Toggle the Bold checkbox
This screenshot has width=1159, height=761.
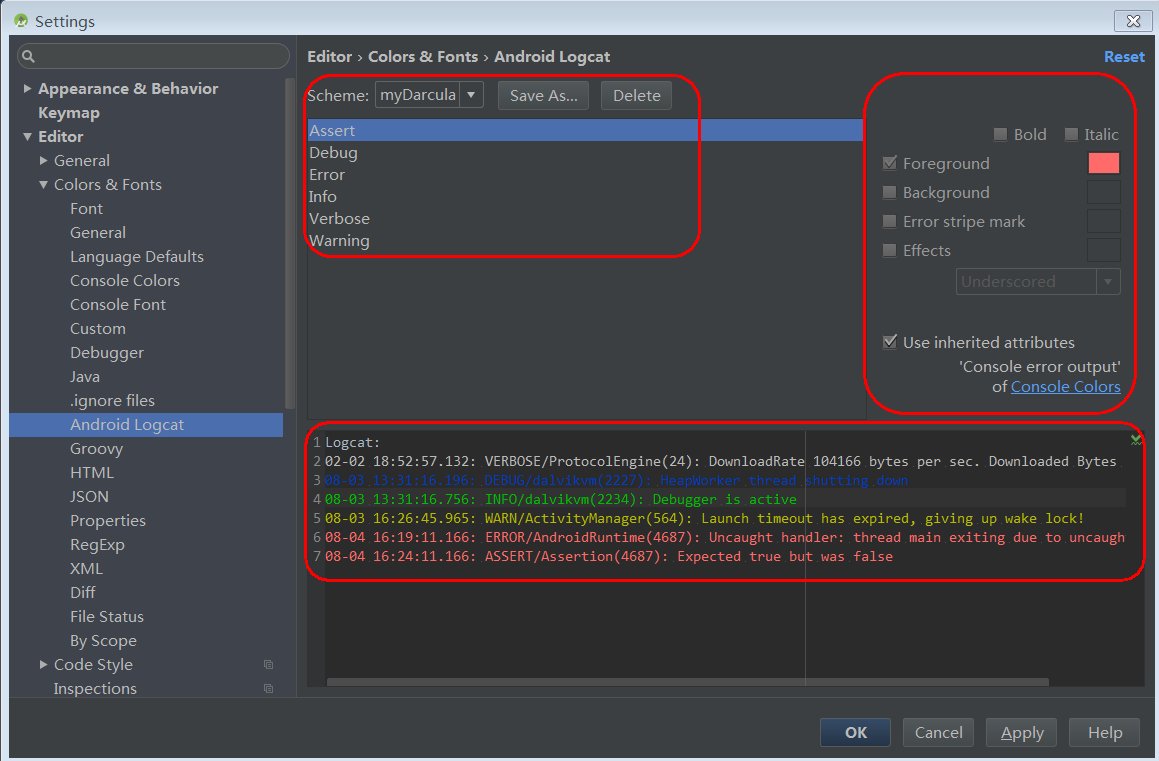[x=1000, y=134]
